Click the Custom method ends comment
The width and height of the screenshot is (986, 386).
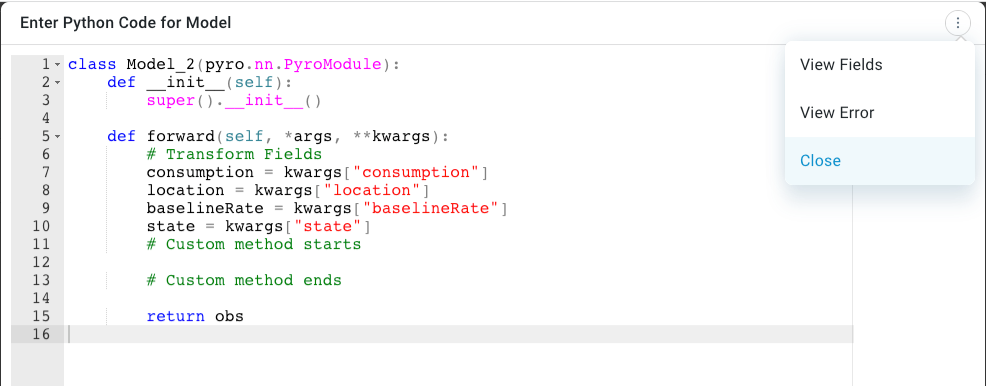pyautogui.click(x=244, y=280)
